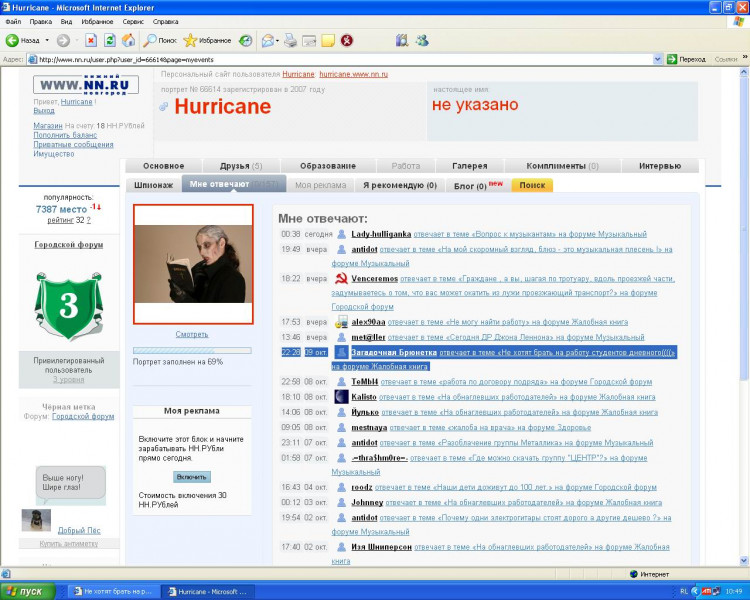Click the portrait completion progress bar

tap(192, 350)
